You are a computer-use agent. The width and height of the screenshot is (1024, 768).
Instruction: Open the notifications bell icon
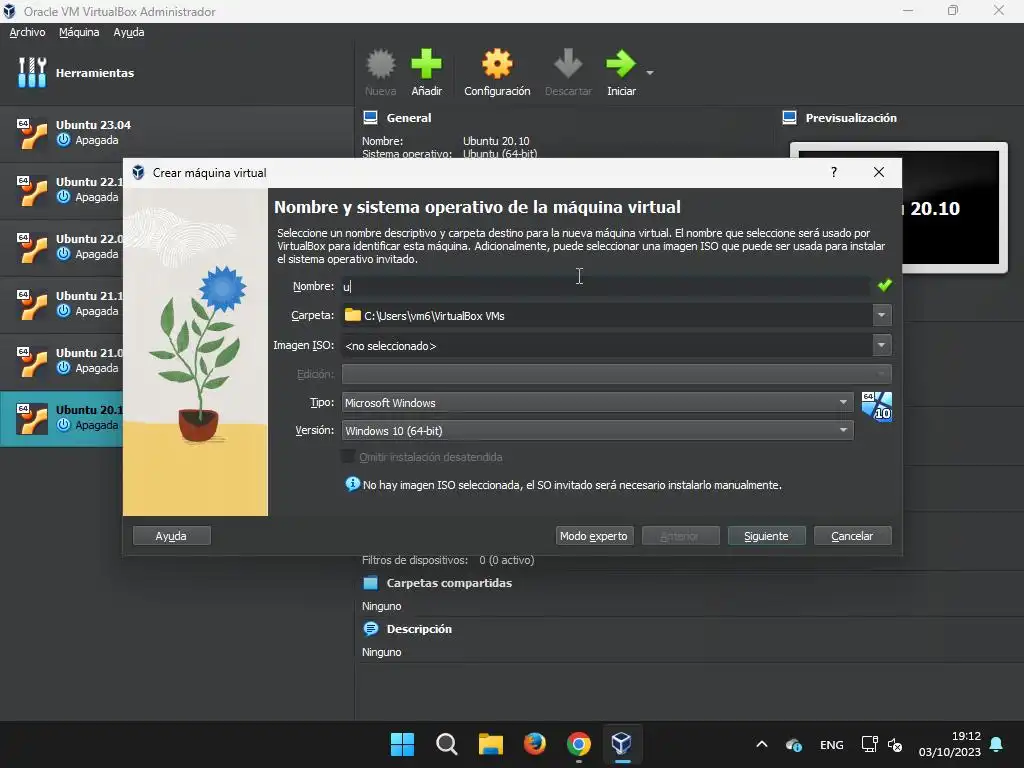click(x=997, y=744)
